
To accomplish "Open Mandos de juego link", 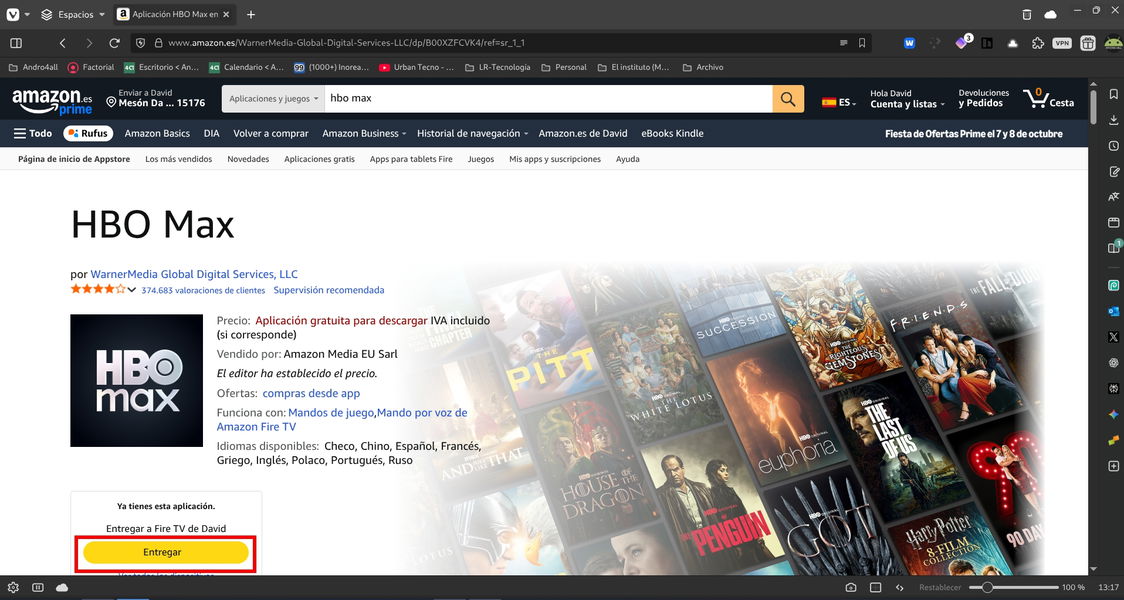I will coord(331,412).
